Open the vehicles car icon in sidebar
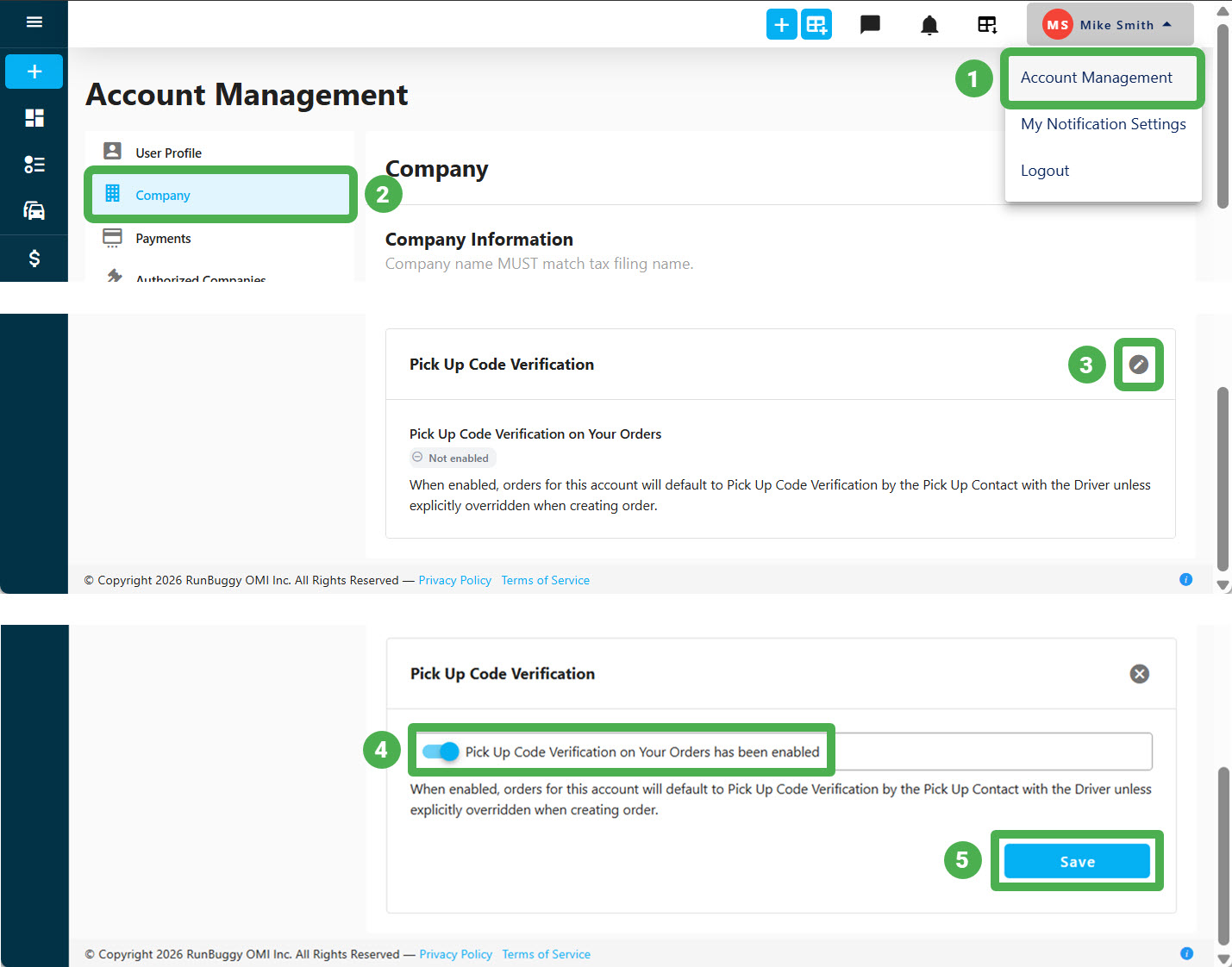This screenshot has width=1232, height=967. (34, 210)
